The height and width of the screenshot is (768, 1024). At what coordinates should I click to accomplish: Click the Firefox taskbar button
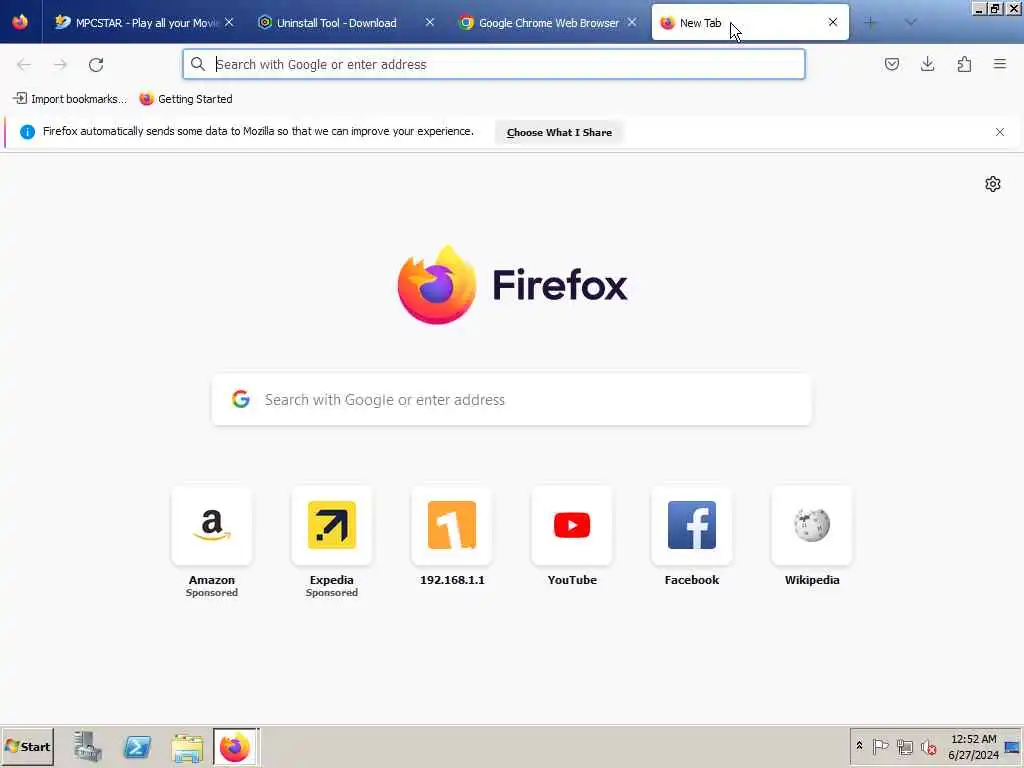pos(236,747)
